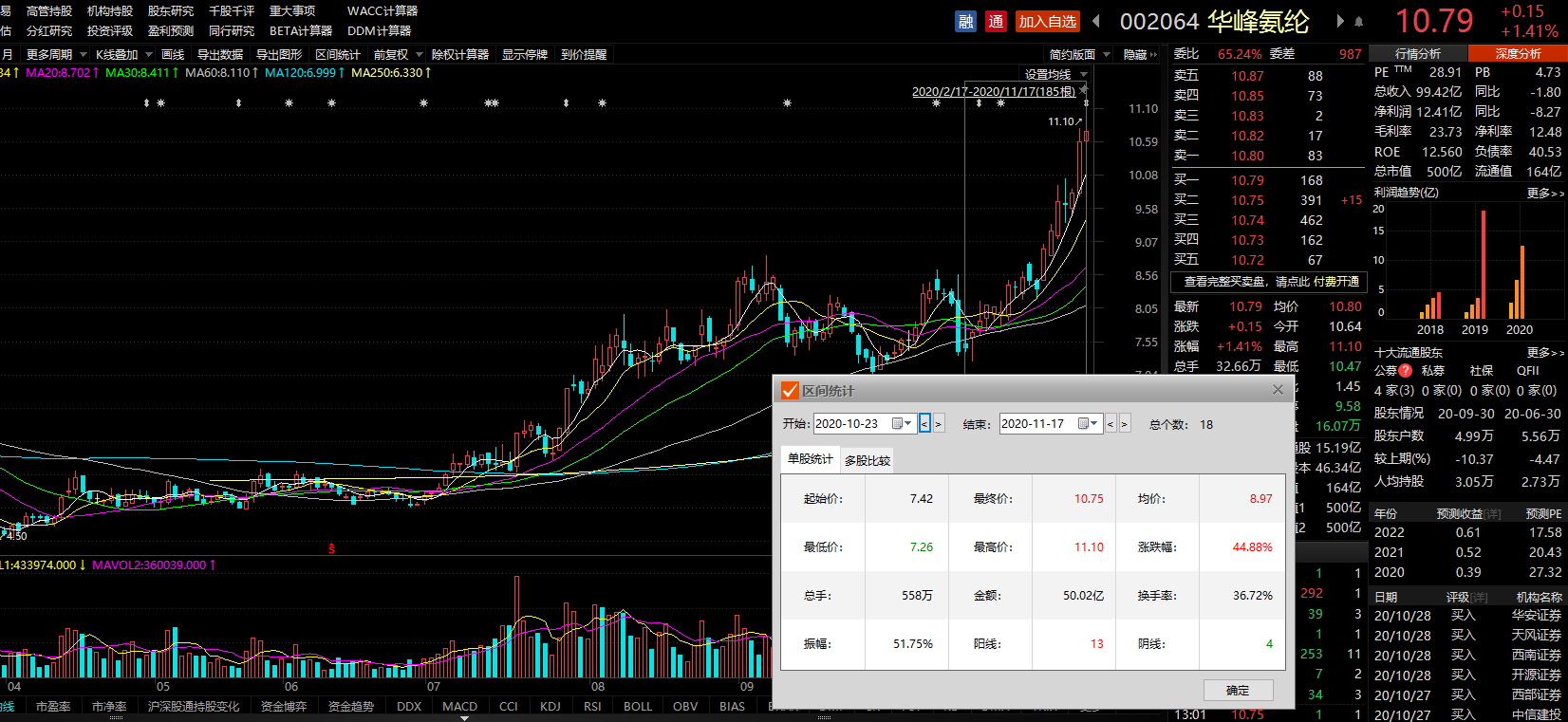Click the 加入自选 button
The height and width of the screenshot is (722, 1568).
click(1047, 22)
